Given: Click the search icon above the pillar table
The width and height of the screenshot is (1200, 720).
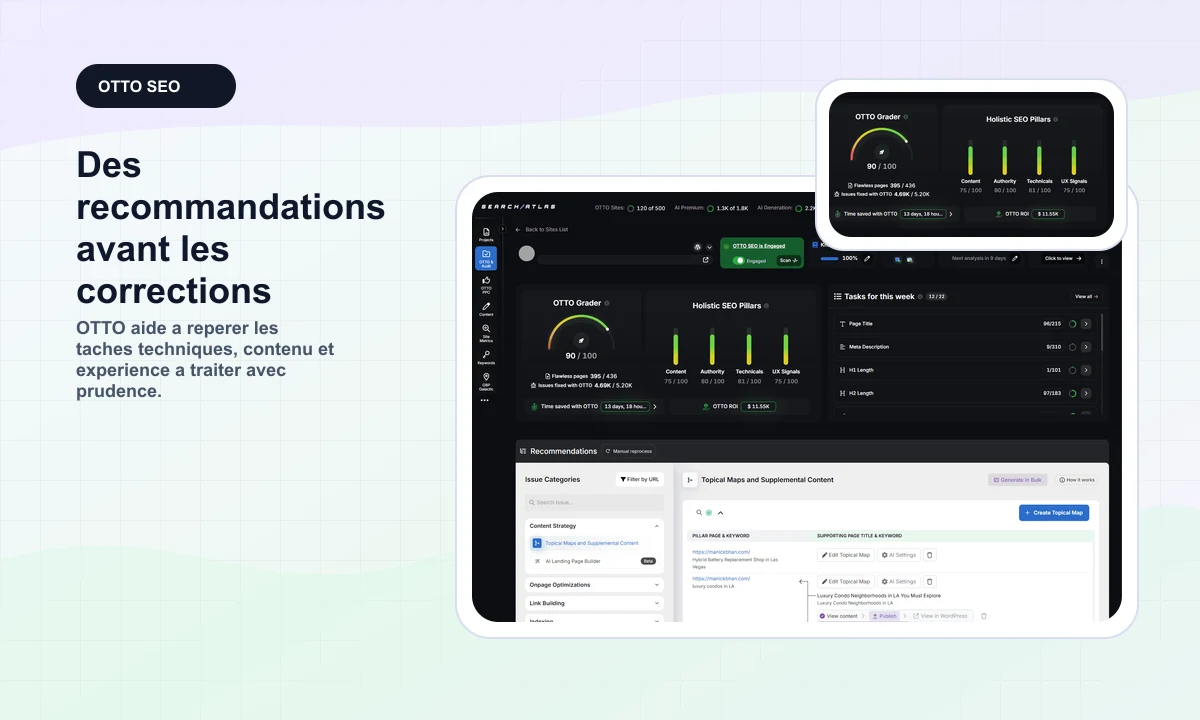Looking at the screenshot, I should [x=699, y=512].
